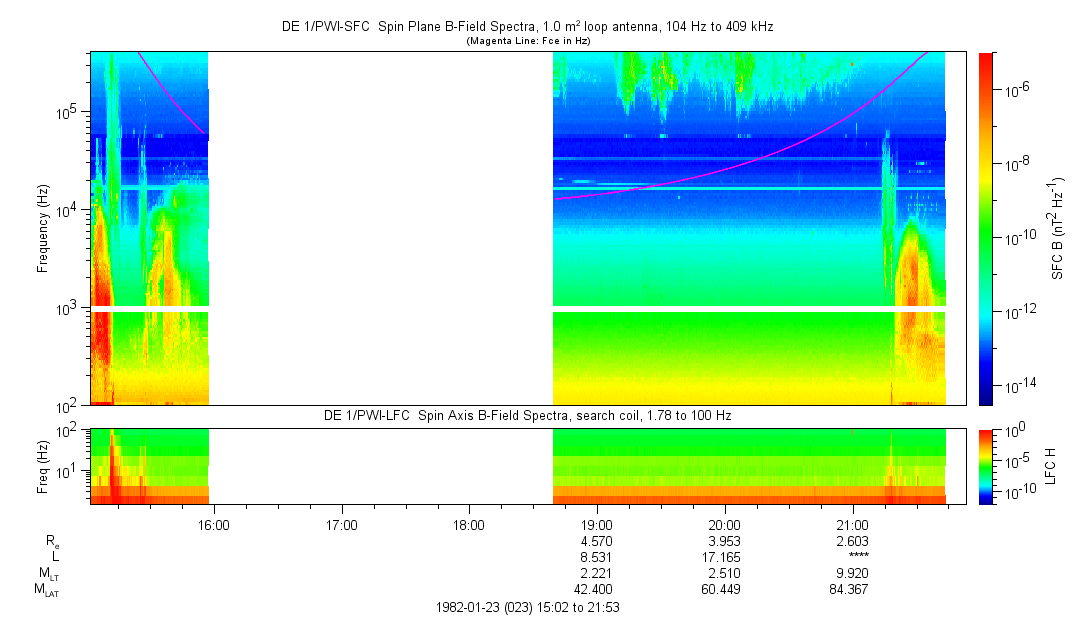Click the MLT value 9.920
Image resolution: width=1083 pixels, height=620 pixels.
point(852,574)
